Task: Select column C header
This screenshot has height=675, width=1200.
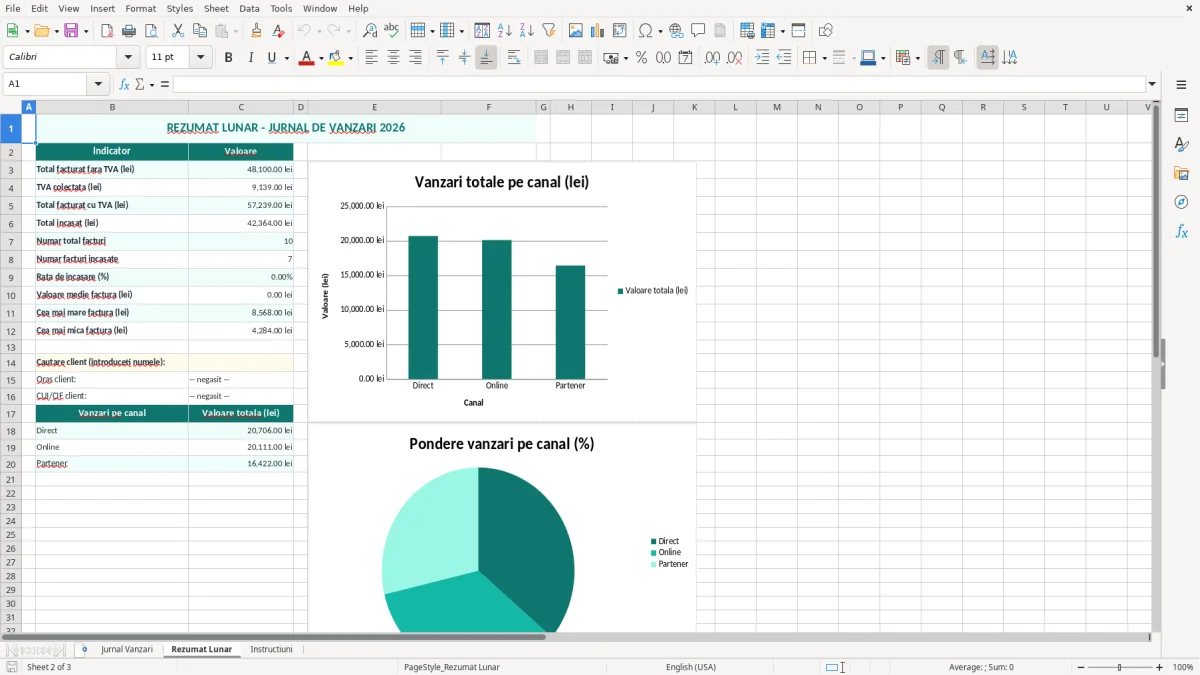Action: click(x=241, y=107)
